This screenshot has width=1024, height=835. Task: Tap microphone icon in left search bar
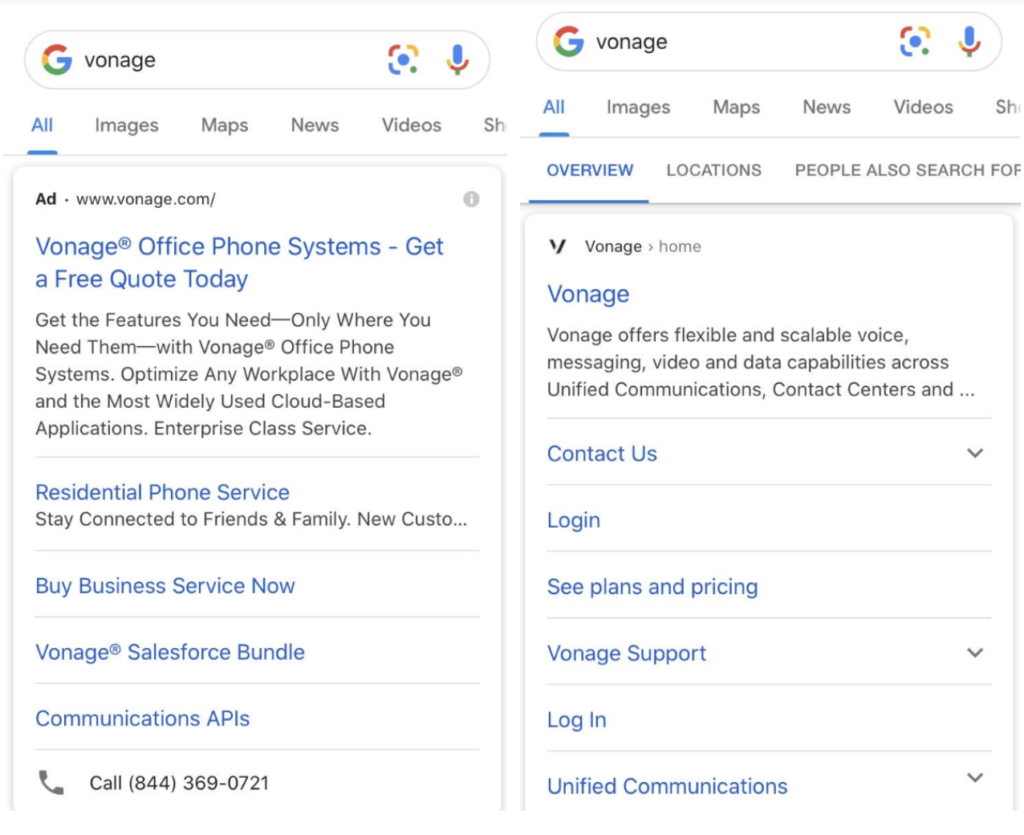pos(457,59)
